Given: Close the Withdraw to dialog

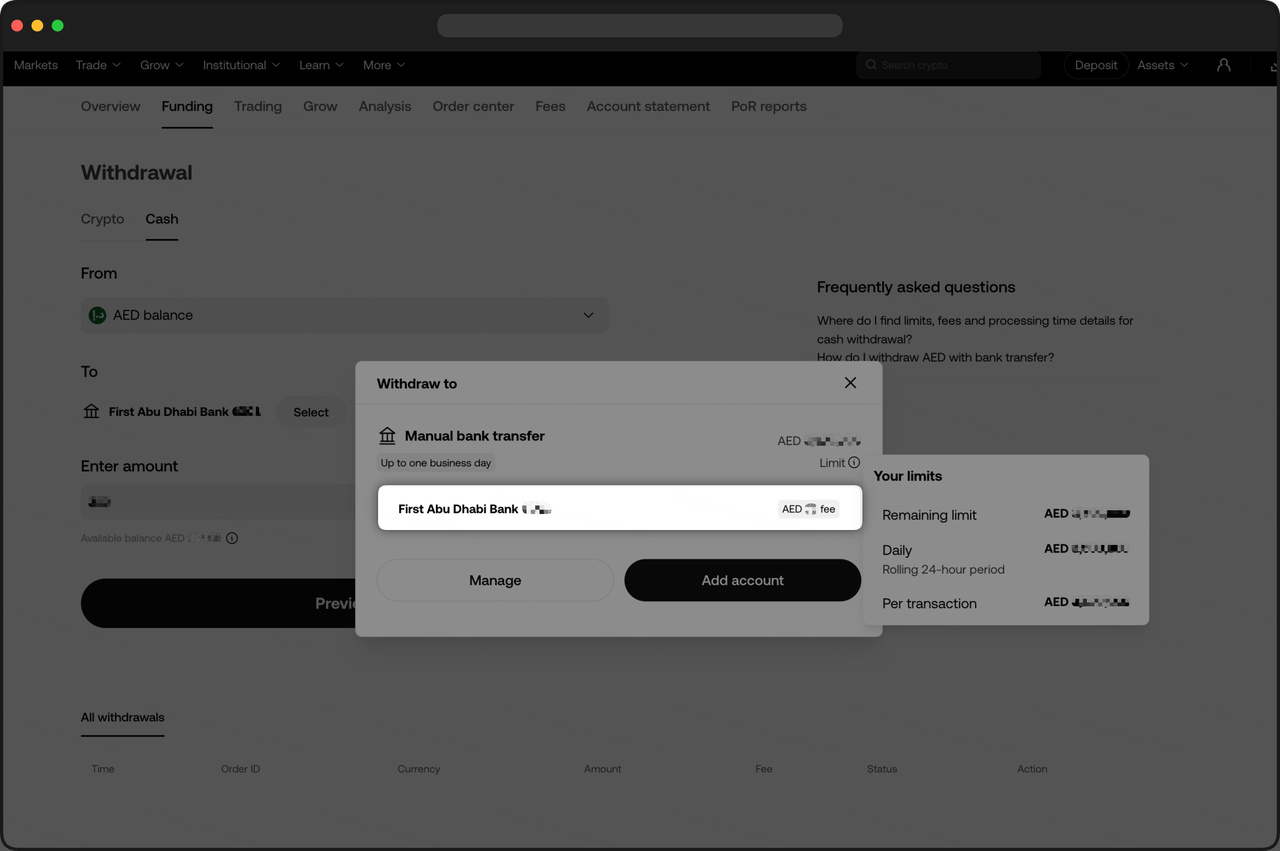Looking at the screenshot, I should 850,383.
